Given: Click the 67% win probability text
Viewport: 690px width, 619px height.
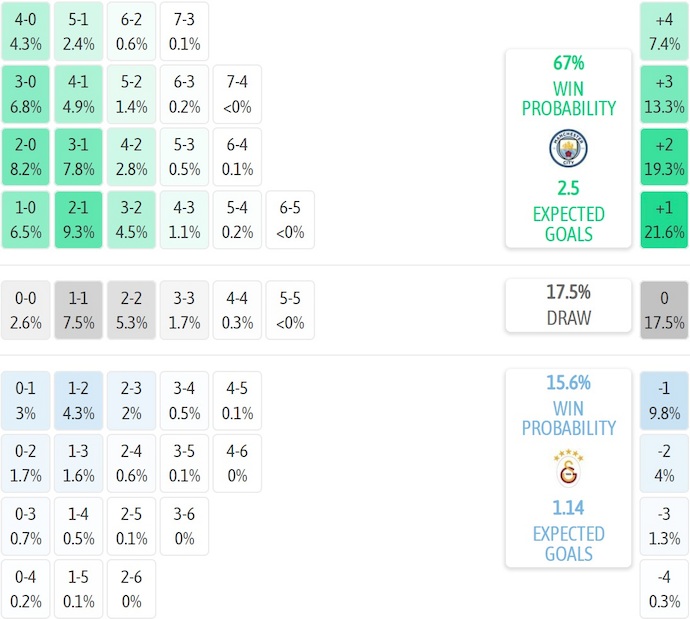Looking at the screenshot, I should (x=568, y=63).
